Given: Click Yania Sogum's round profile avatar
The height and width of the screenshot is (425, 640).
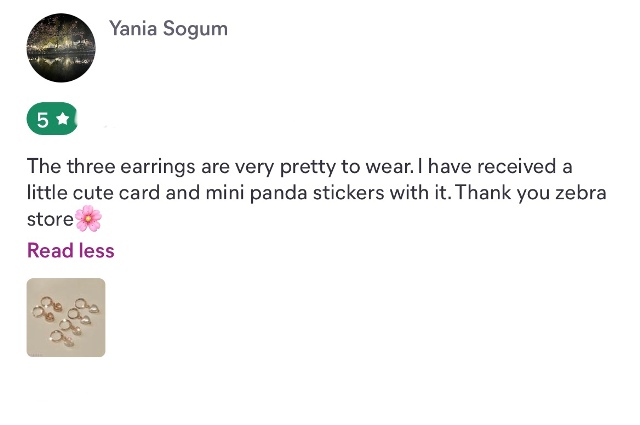Looking at the screenshot, I should point(61,48).
